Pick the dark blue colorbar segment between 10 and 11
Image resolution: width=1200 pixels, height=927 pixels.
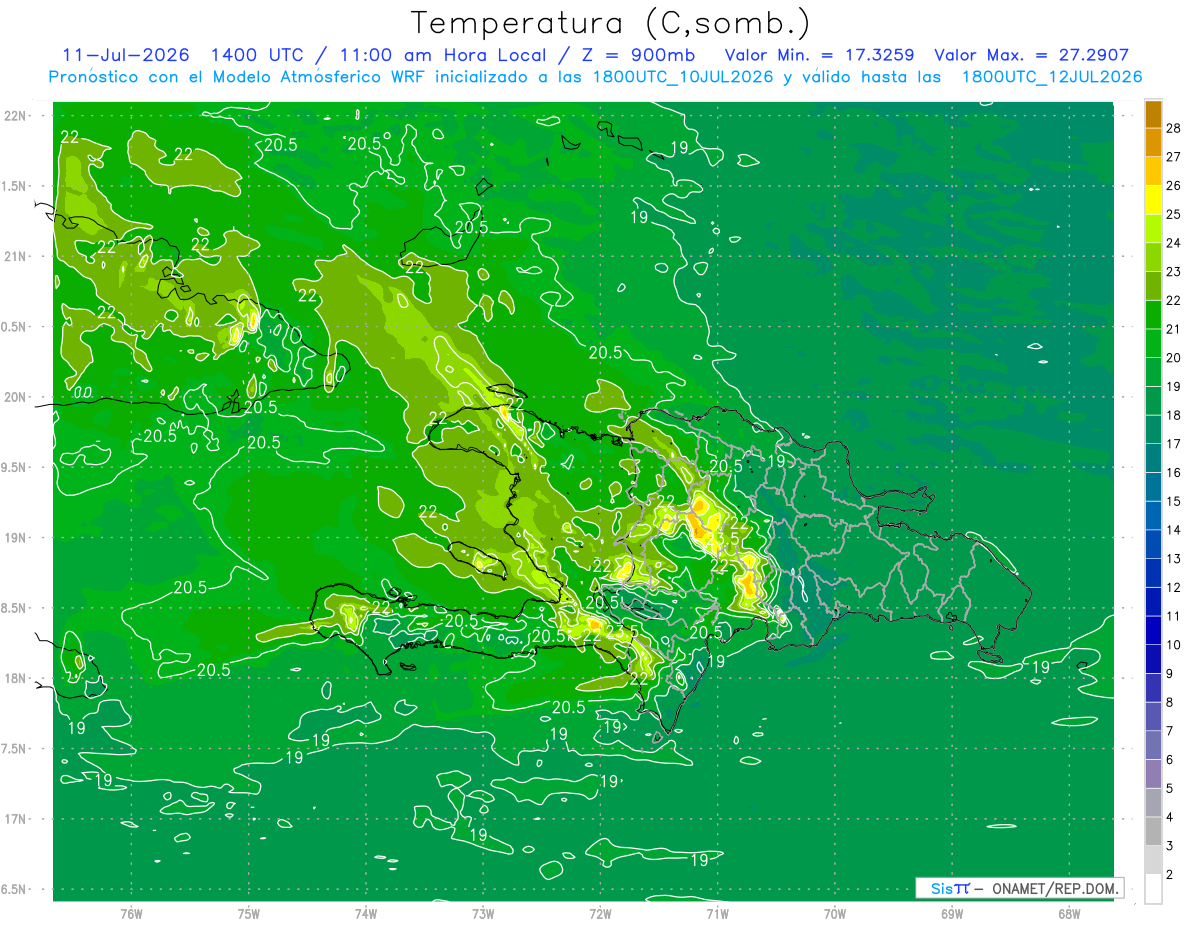tap(1153, 631)
